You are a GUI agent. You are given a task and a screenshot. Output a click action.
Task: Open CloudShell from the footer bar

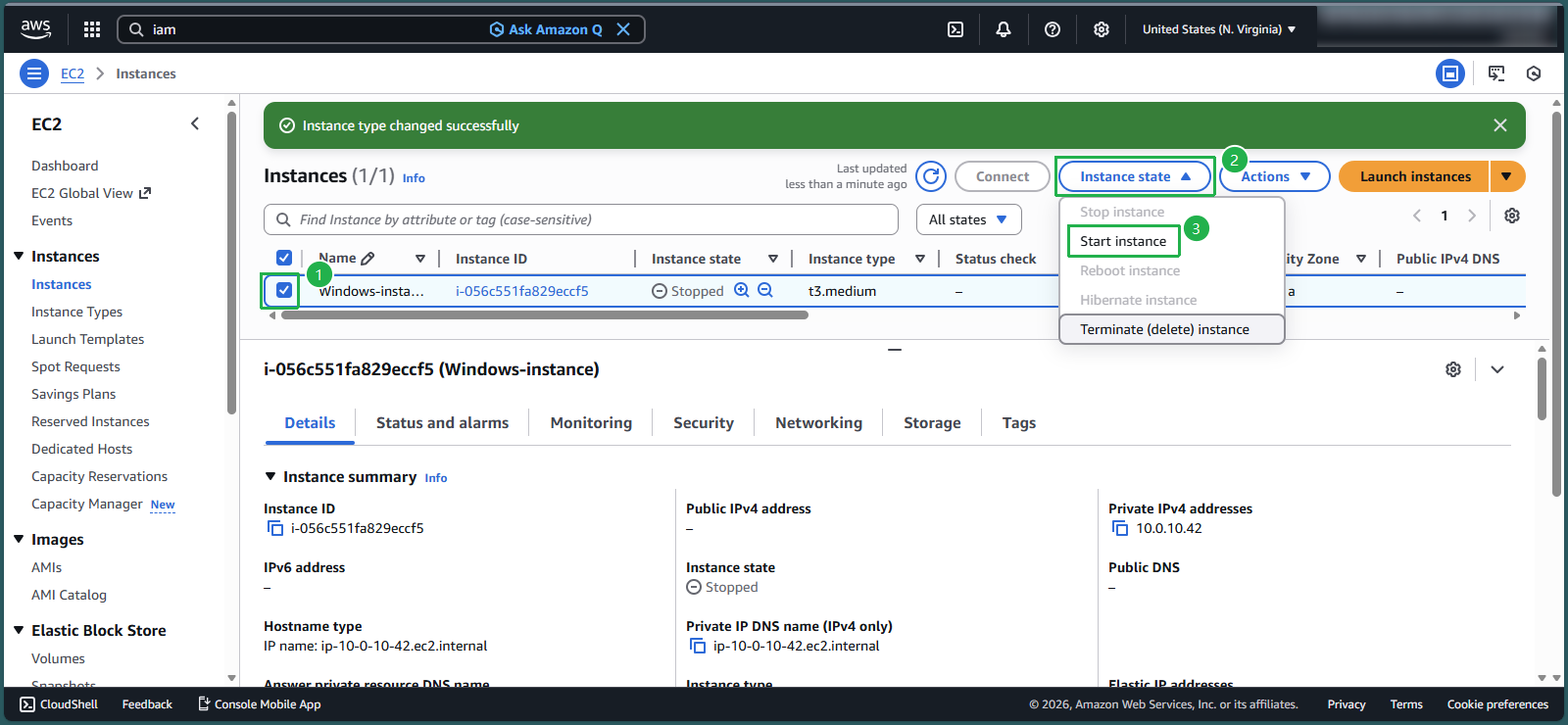tap(59, 704)
